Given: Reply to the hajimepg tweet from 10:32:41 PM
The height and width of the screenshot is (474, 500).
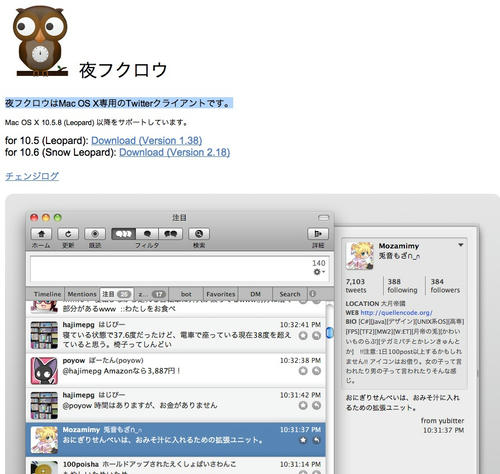Looking at the screenshot, I should point(316,336).
